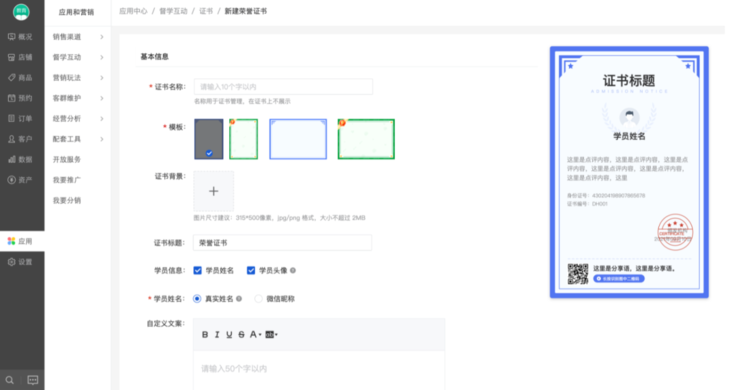The height and width of the screenshot is (390, 730).
Task: Click the plus icon to upload 证书背景
Action: (x=214, y=191)
